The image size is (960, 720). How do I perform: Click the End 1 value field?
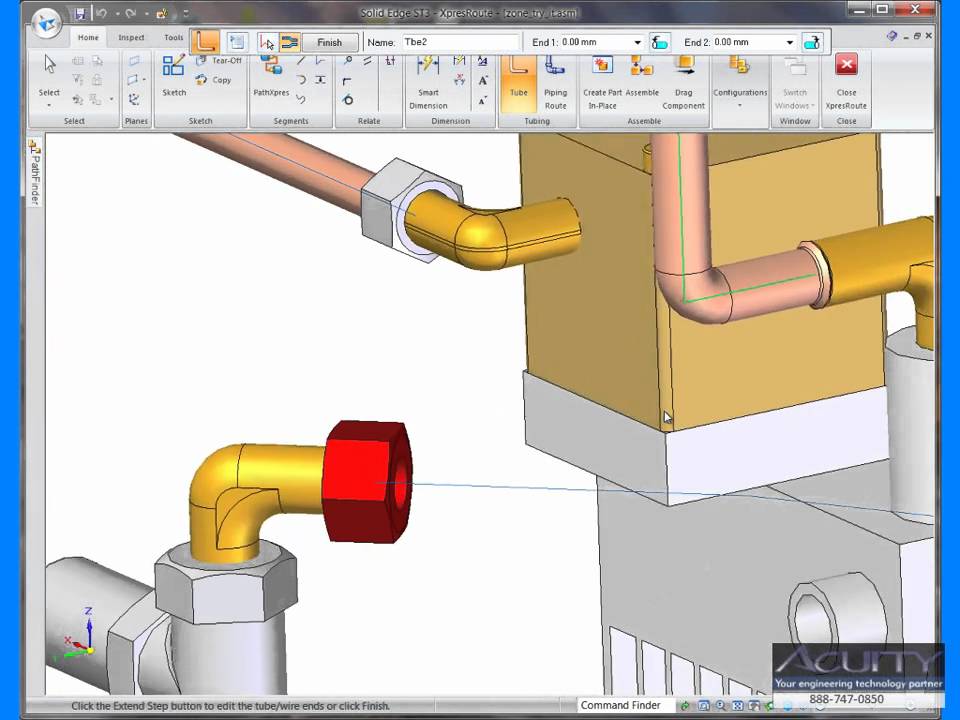coord(603,42)
